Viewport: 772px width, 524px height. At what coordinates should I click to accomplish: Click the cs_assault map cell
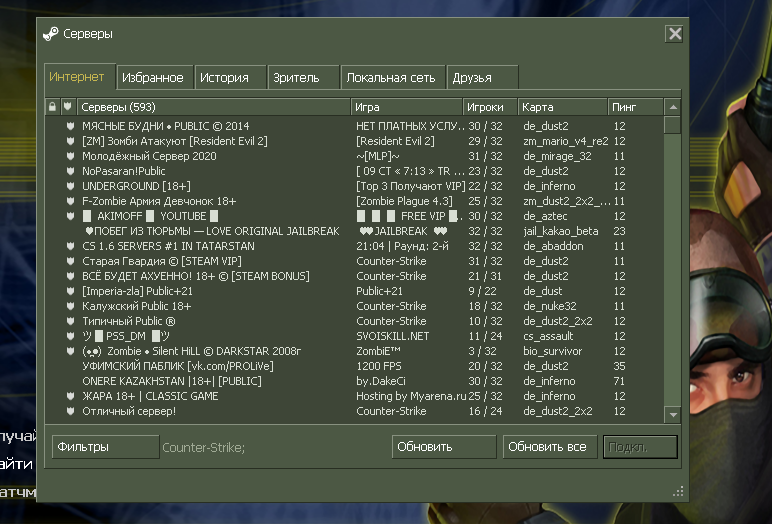[548, 336]
